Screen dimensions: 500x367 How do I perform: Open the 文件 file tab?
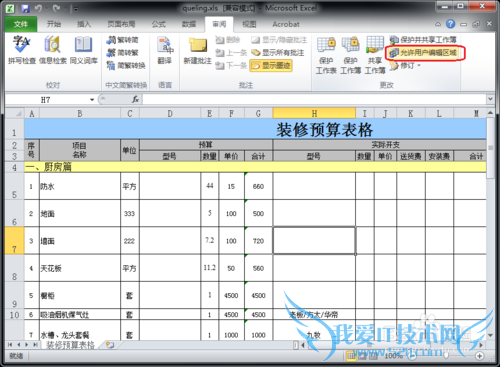click(x=21, y=24)
